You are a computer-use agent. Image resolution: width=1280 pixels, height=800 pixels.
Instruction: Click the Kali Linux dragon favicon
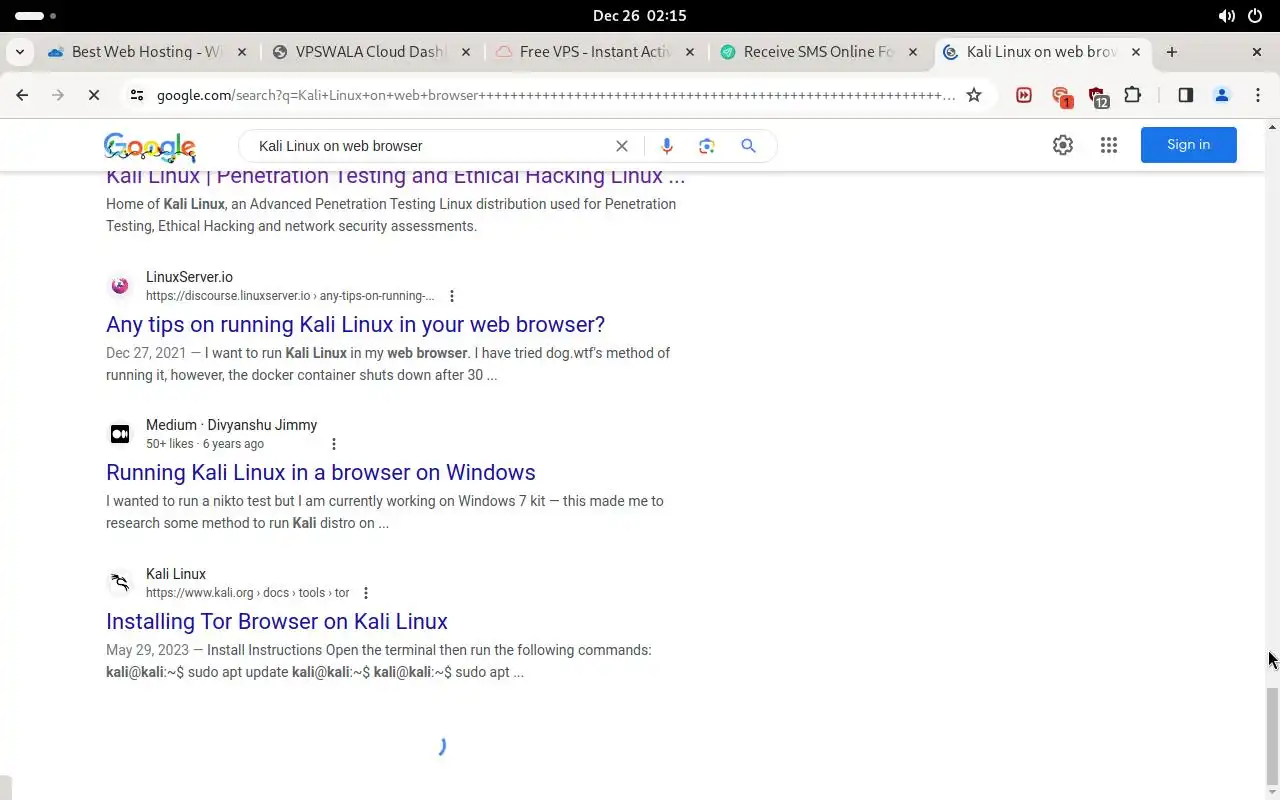point(120,583)
